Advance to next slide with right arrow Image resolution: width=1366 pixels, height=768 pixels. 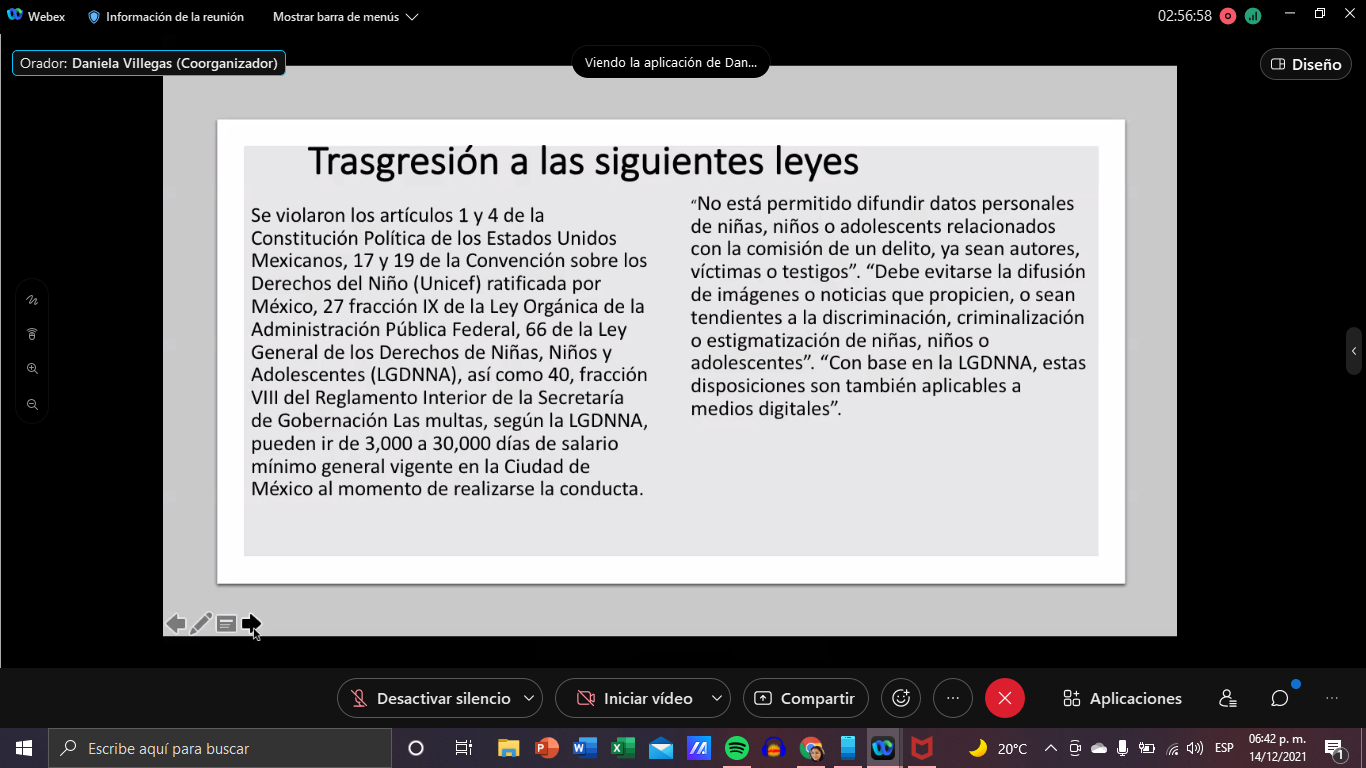pyautogui.click(x=252, y=624)
